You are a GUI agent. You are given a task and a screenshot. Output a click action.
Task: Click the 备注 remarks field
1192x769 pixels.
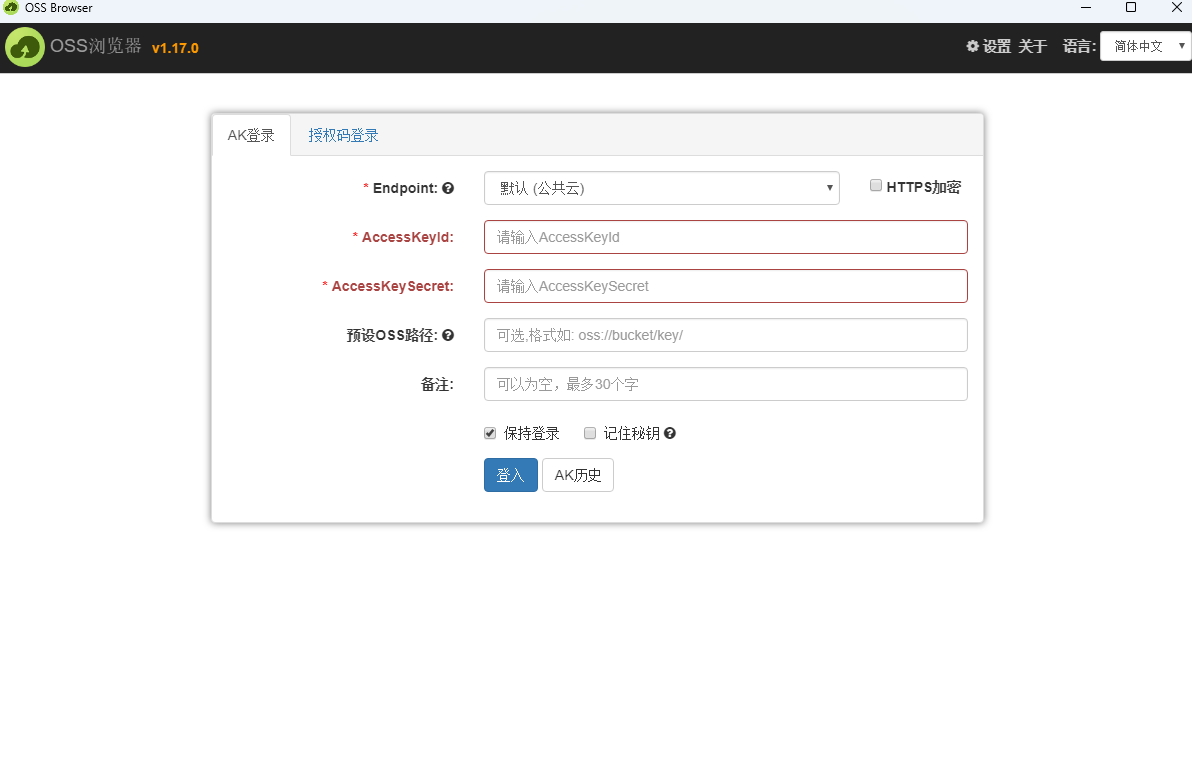[725, 384]
